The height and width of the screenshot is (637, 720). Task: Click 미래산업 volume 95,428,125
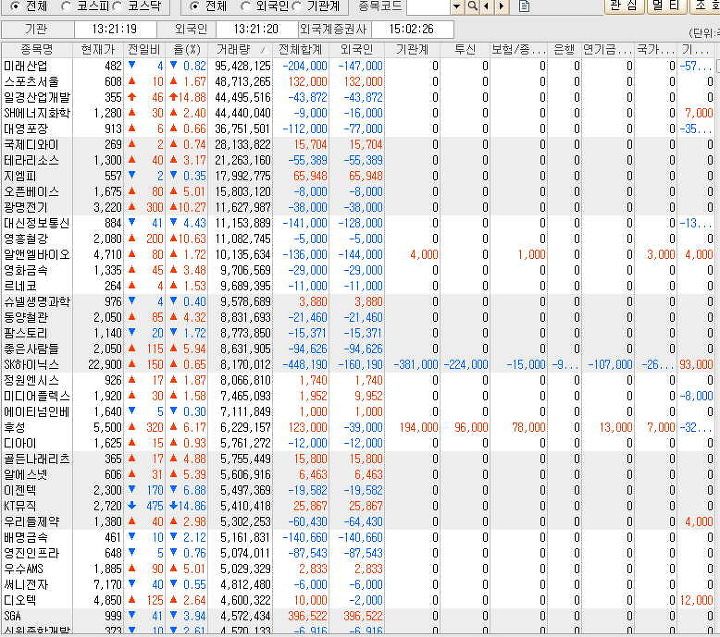(x=242, y=66)
